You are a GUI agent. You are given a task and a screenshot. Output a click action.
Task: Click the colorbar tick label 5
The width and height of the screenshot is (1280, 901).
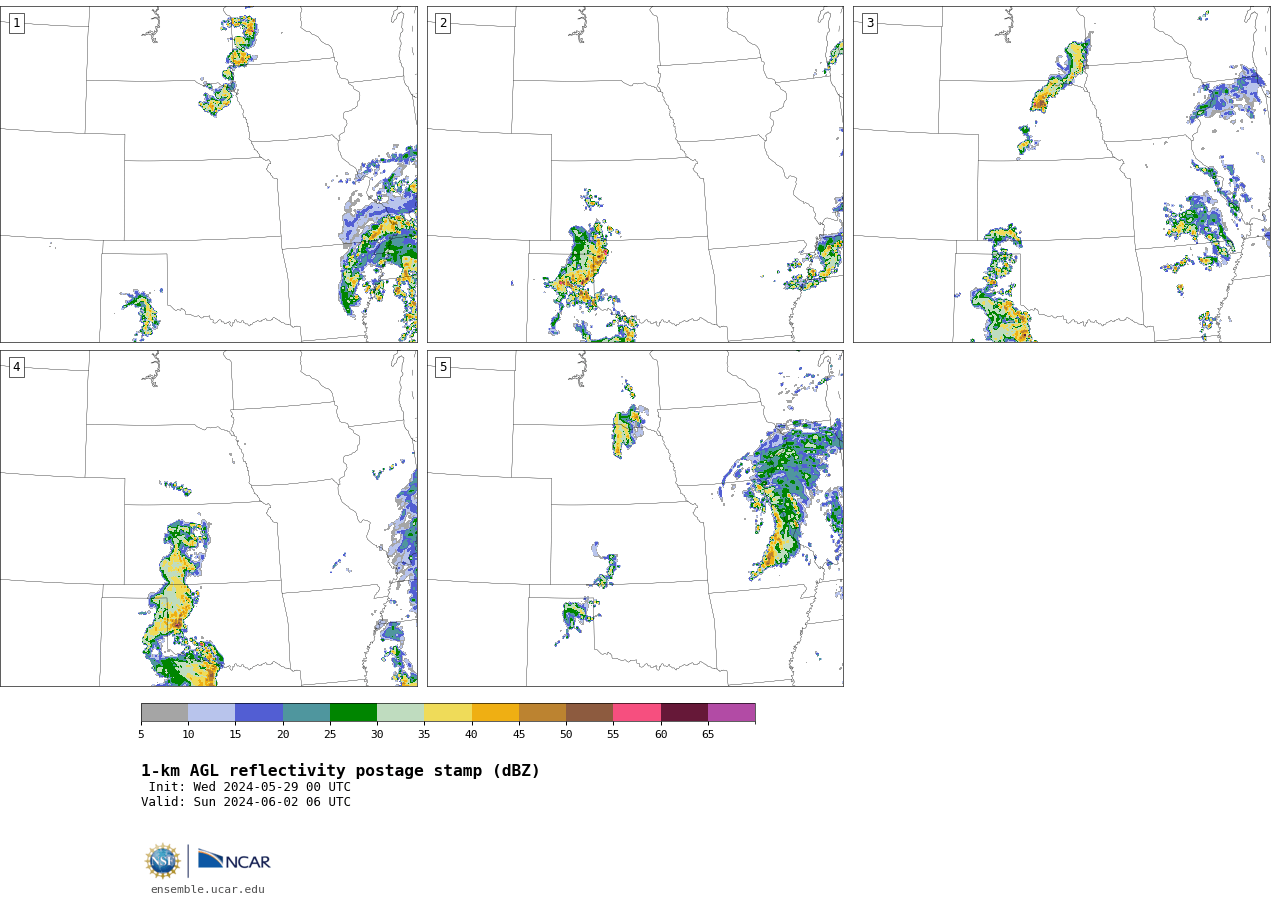point(141,734)
